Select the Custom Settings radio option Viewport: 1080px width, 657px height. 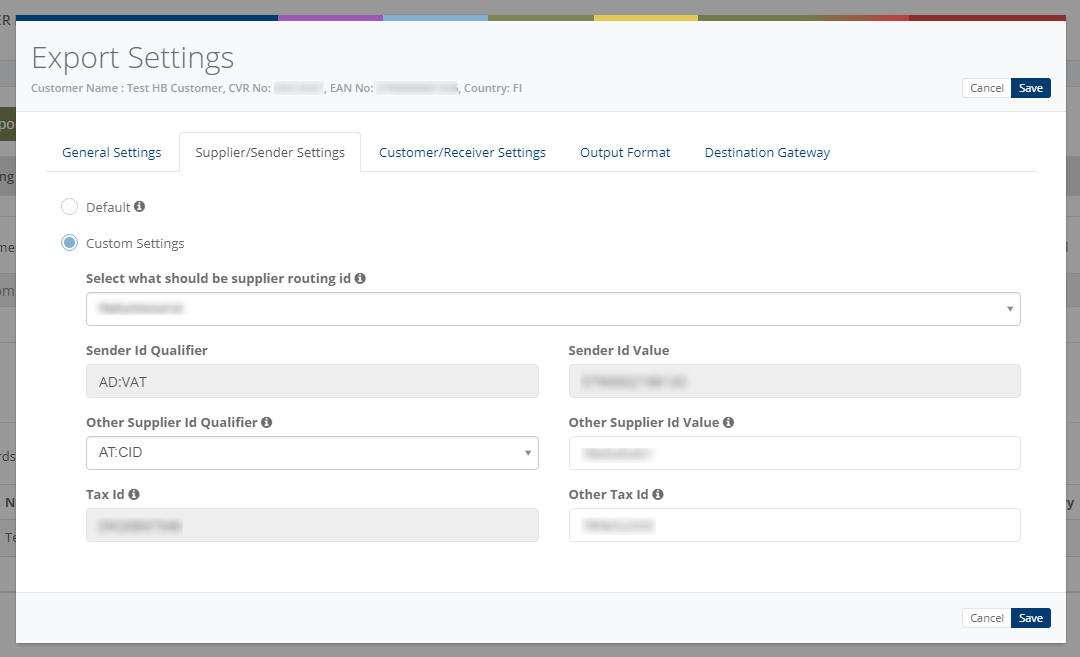tap(70, 243)
